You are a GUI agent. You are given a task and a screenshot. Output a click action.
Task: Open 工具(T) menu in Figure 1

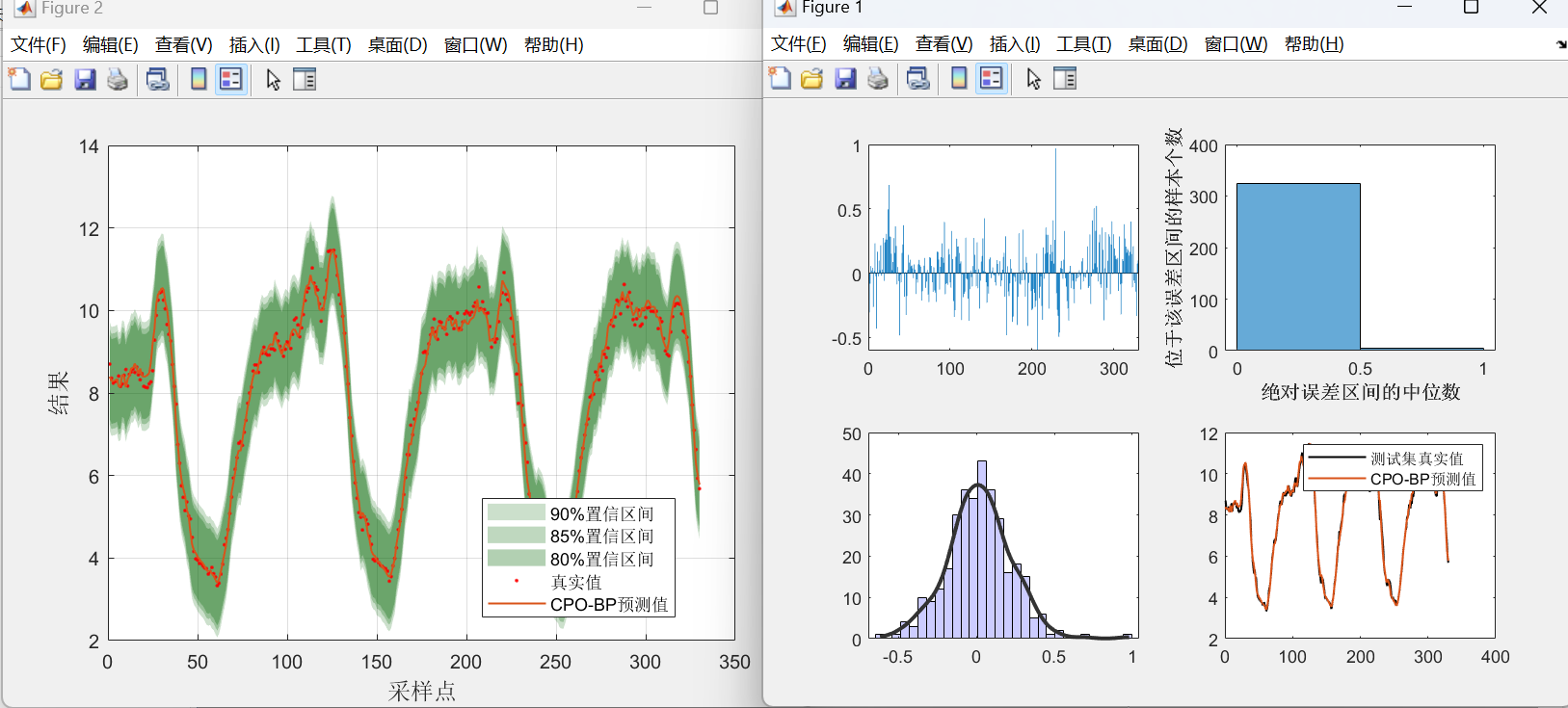[x=1084, y=44]
